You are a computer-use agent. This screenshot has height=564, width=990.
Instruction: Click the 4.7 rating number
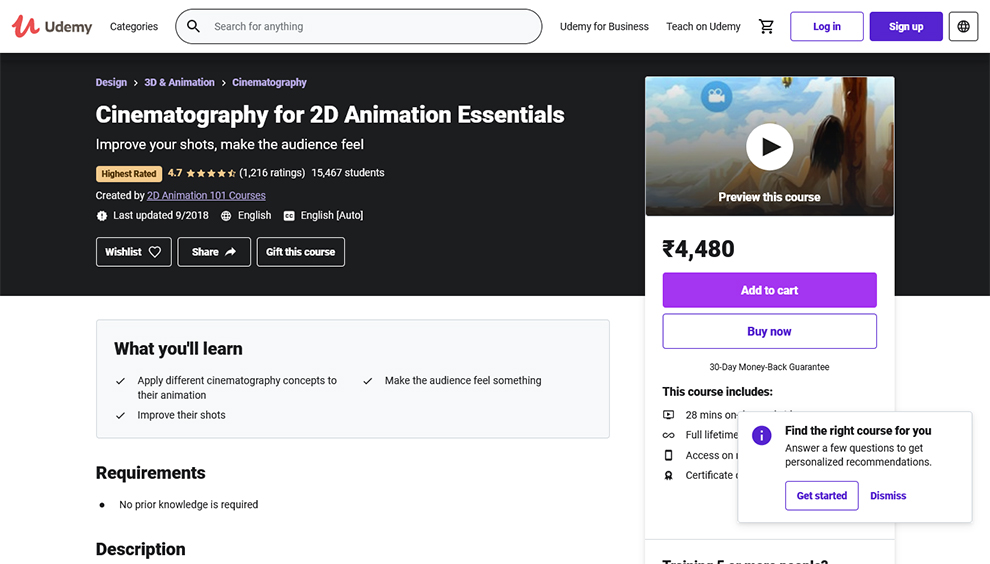point(175,173)
